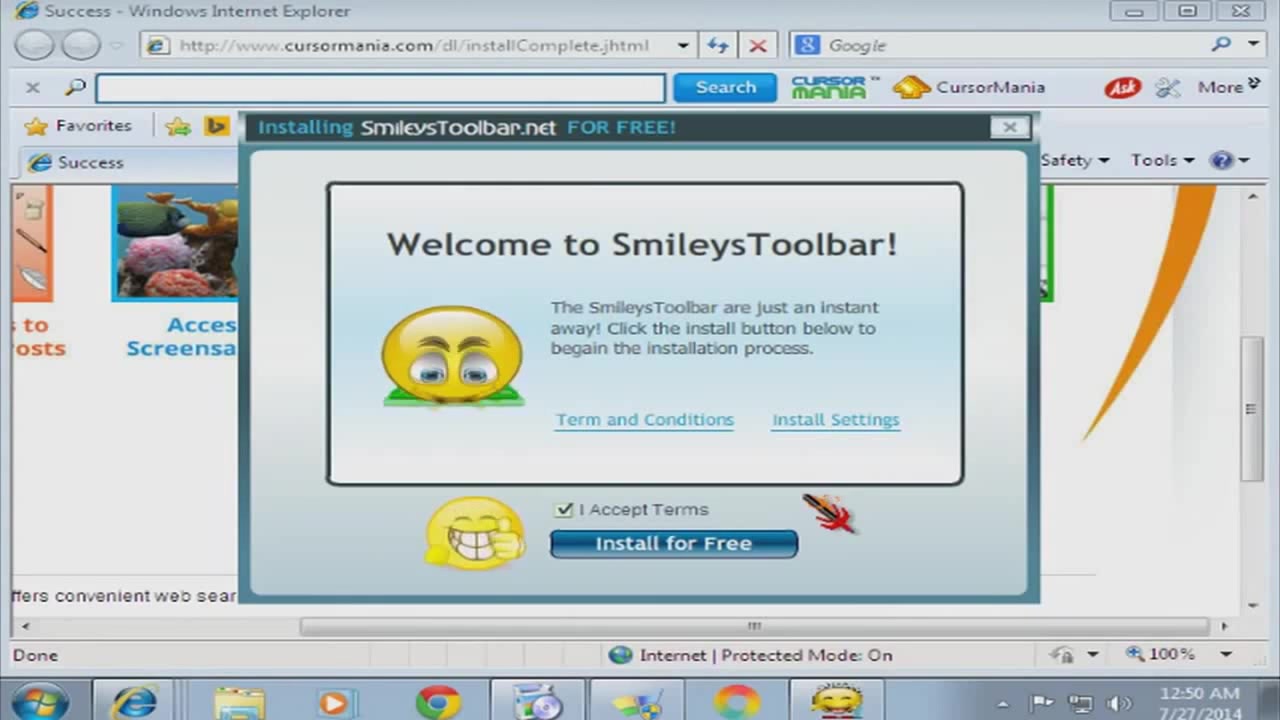Switch to the Success browser tab

pos(90,162)
